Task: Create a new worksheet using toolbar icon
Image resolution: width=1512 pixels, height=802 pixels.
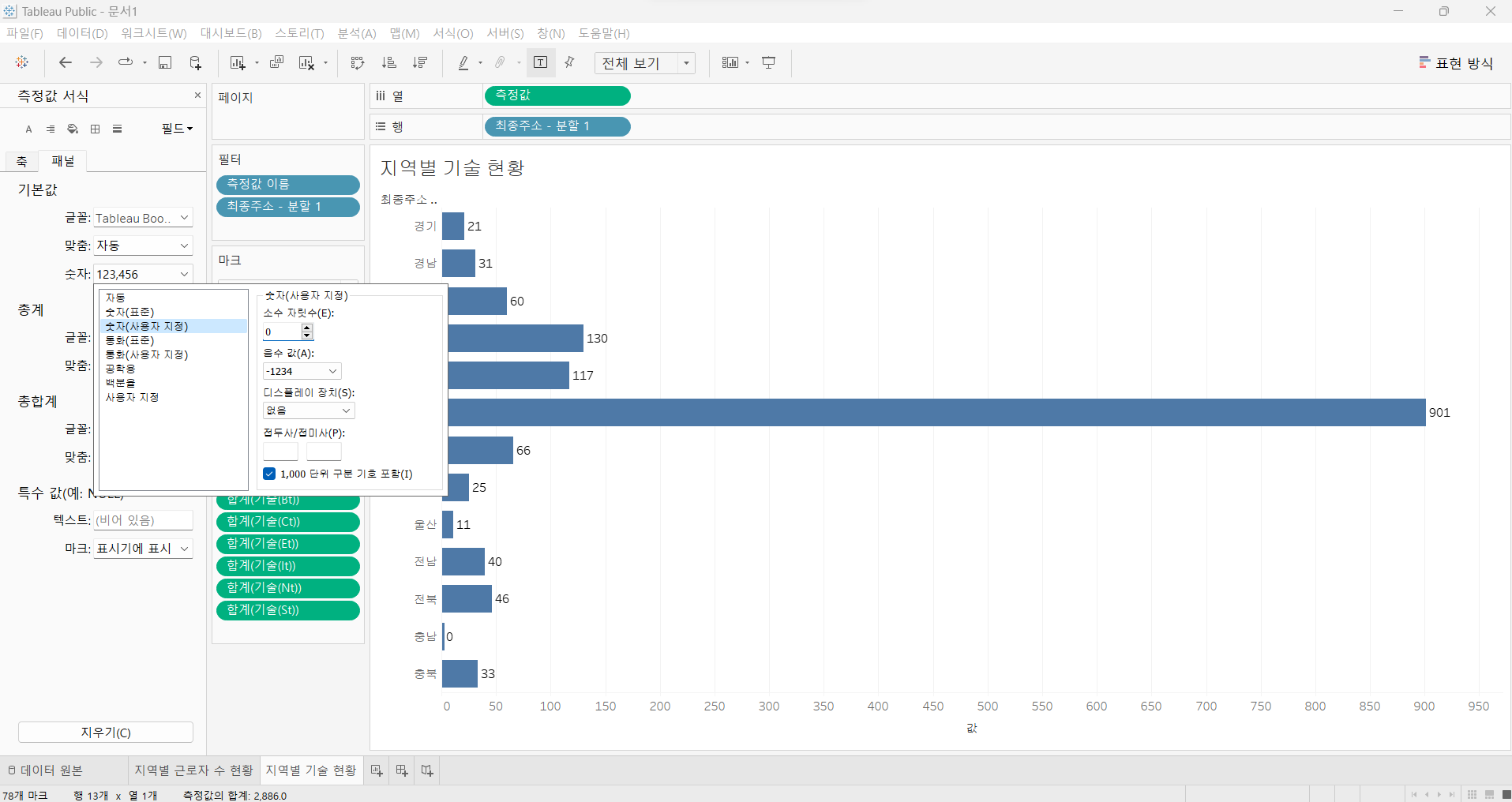Action: point(238,62)
